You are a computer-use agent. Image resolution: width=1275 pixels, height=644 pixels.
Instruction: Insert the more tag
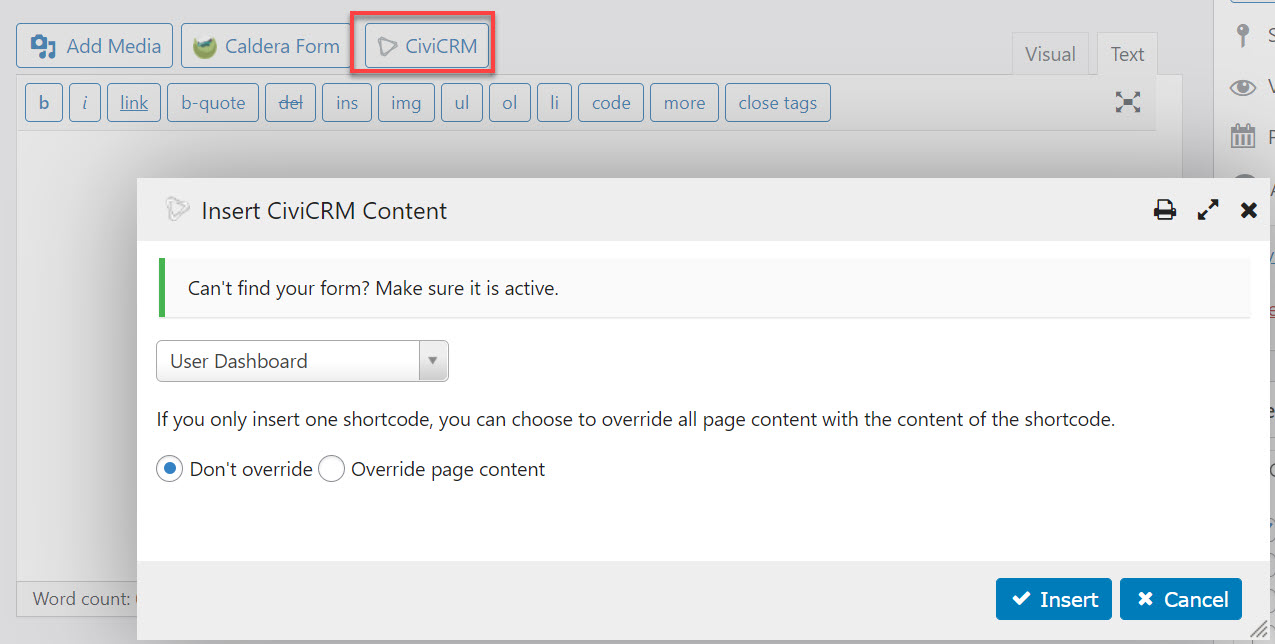684,103
